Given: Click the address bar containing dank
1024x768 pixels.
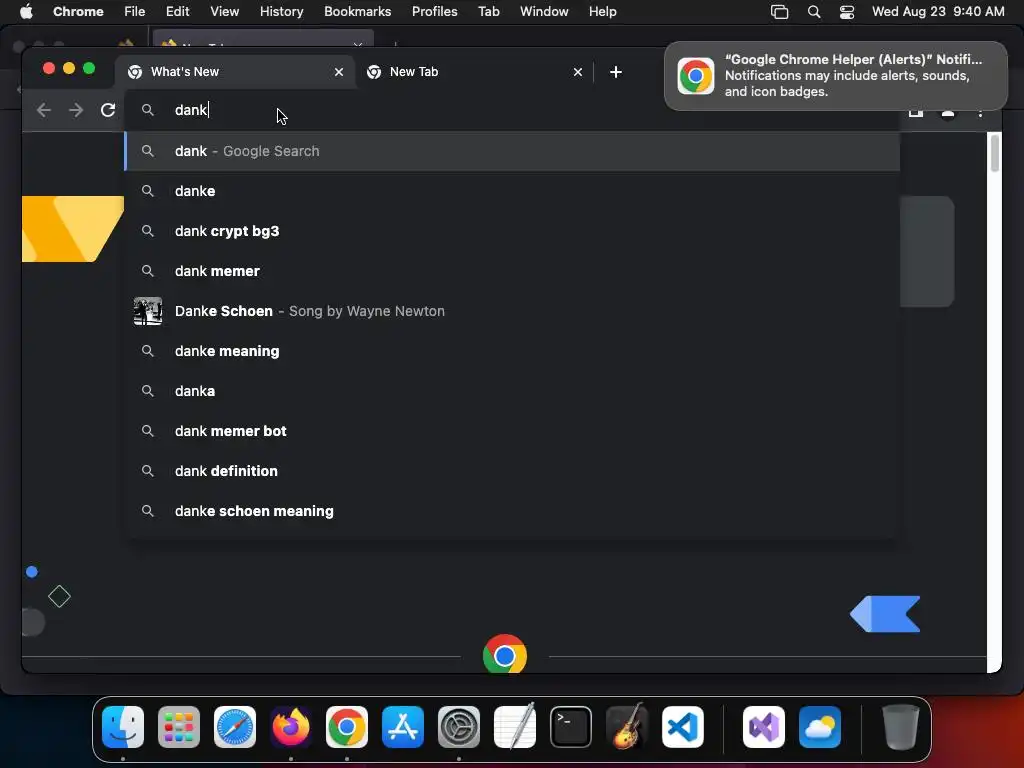Looking at the screenshot, I should (x=511, y=110).
